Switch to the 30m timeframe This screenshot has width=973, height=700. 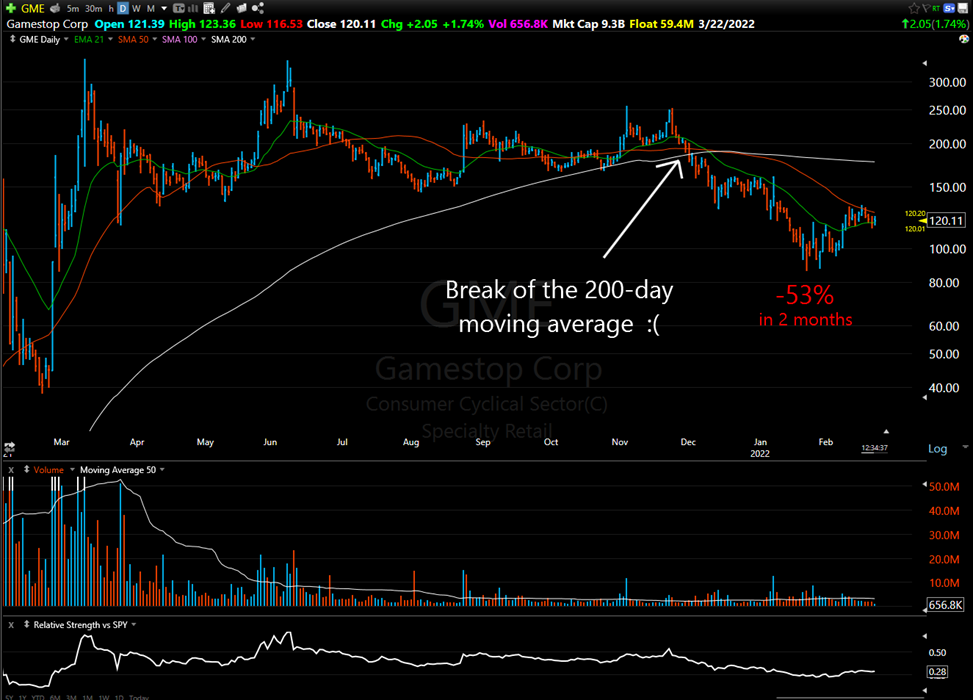pyautogui.click(x=94, y=9)
